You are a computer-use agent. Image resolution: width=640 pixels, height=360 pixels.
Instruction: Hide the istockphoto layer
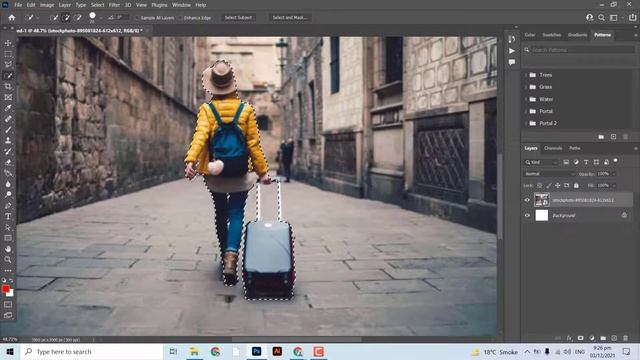(x=527, y=200)
